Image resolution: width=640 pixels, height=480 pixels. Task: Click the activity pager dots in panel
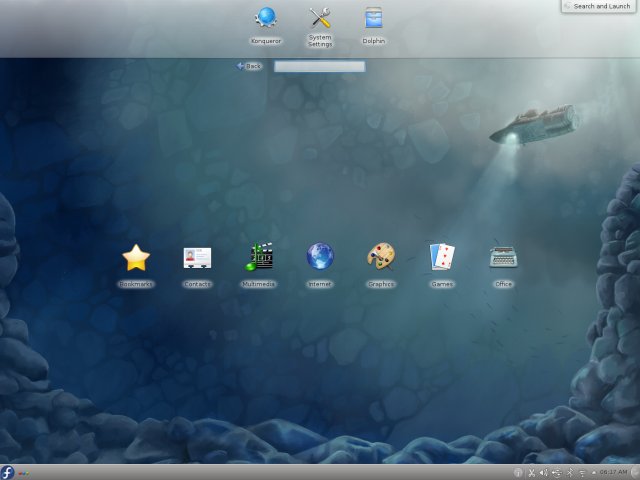tap(24, 472)
